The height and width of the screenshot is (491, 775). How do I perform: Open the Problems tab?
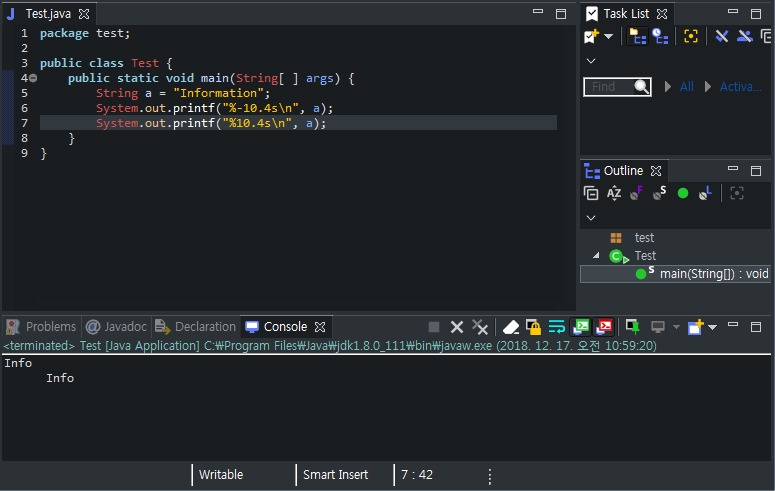click(51, 327)
